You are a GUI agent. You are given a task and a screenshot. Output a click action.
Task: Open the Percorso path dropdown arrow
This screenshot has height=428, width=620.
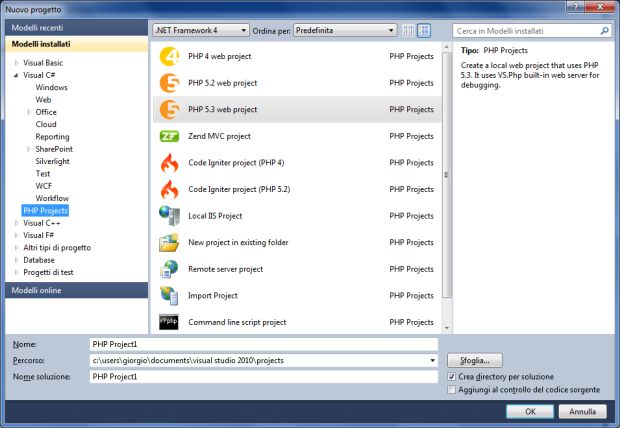tap(432, 360)
